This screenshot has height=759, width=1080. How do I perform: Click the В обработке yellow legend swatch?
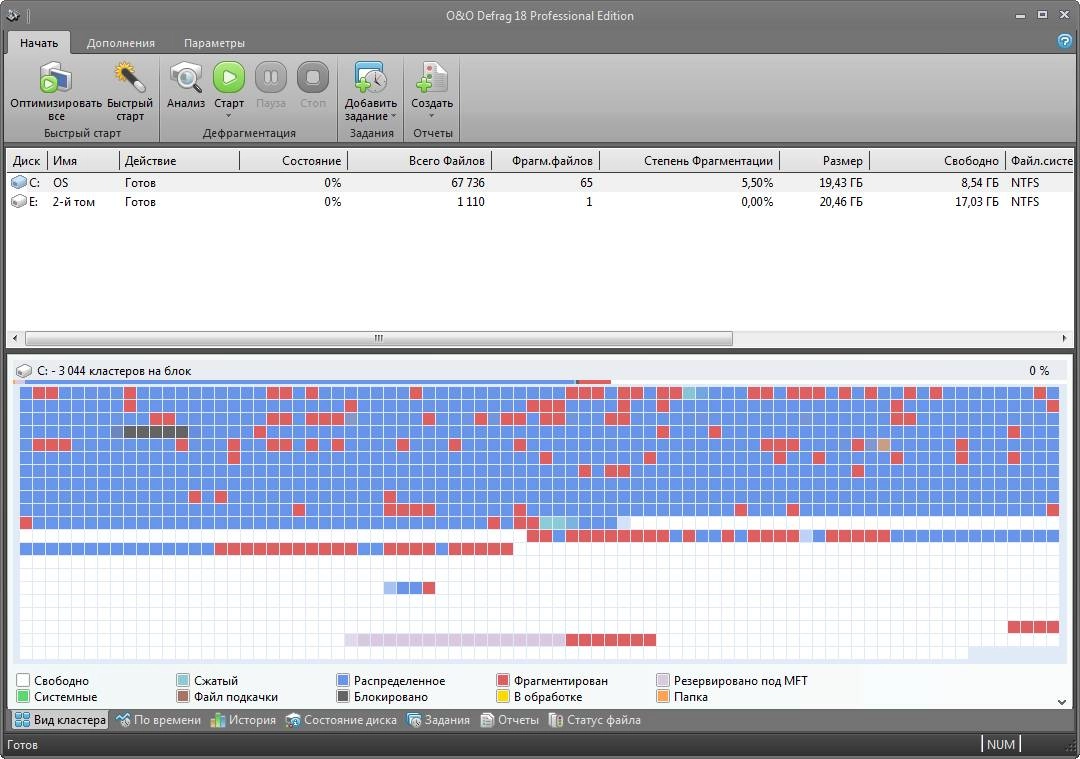click(503, 696)
